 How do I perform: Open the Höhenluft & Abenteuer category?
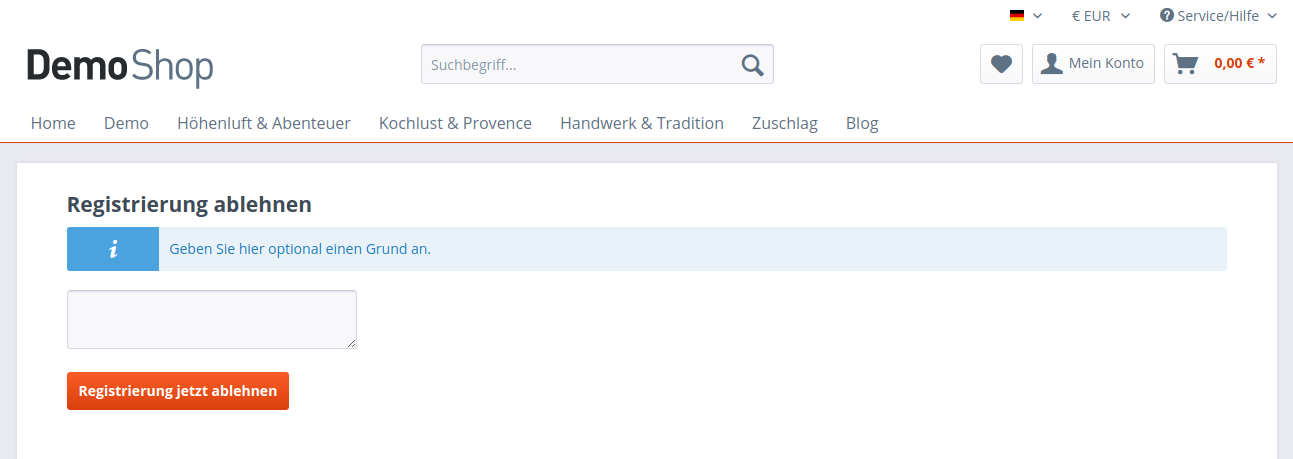264,123
